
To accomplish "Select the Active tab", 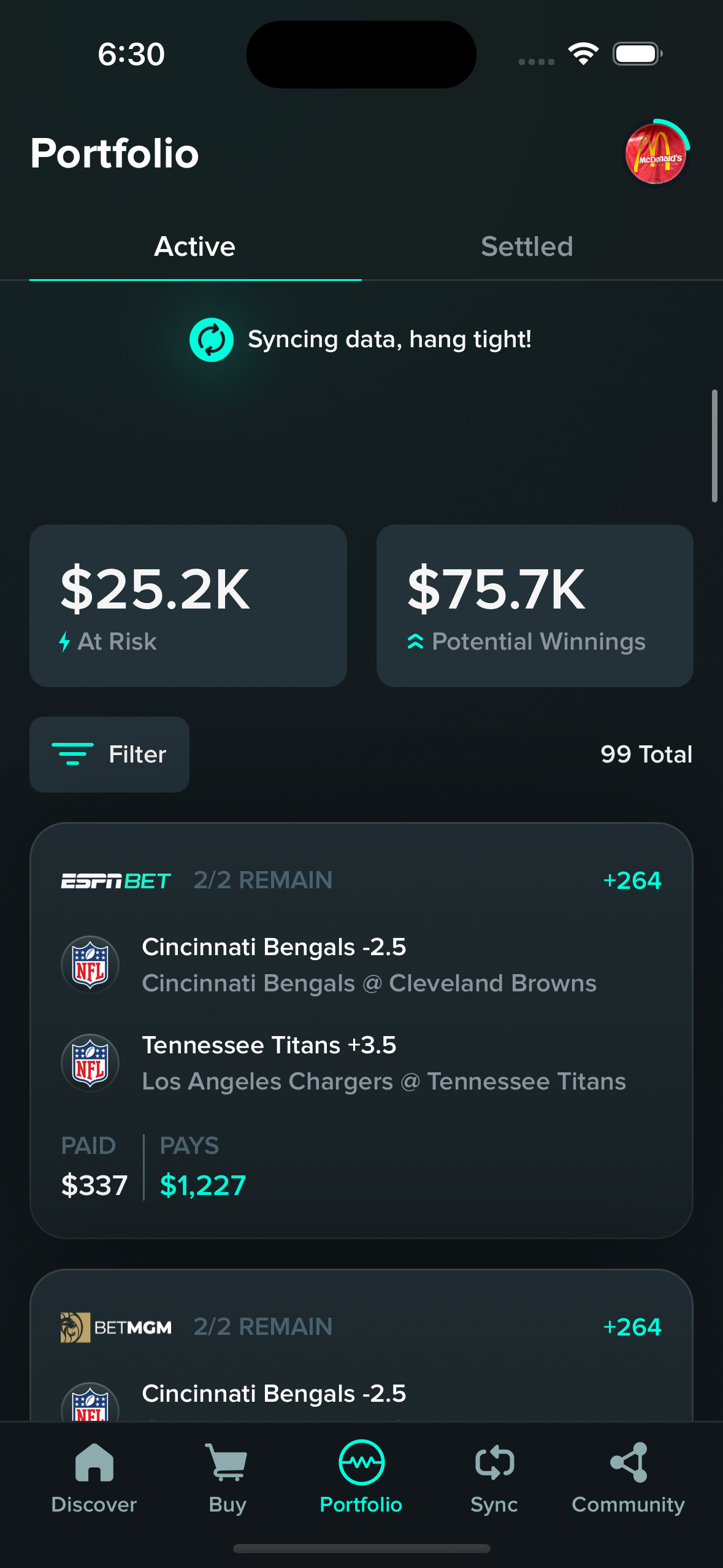I will (195, 247).
